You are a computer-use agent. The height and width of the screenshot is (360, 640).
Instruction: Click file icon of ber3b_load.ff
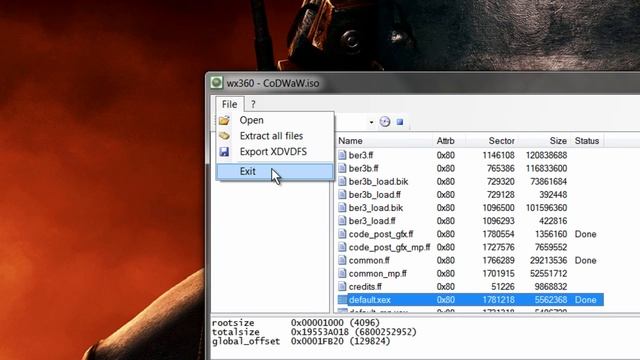[x=342, y=195]
